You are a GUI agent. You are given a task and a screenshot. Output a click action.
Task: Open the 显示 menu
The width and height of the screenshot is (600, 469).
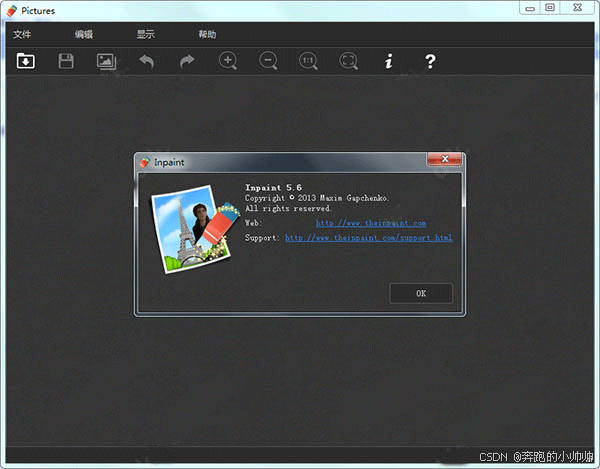pyautogui.click(x=146, y=34)
